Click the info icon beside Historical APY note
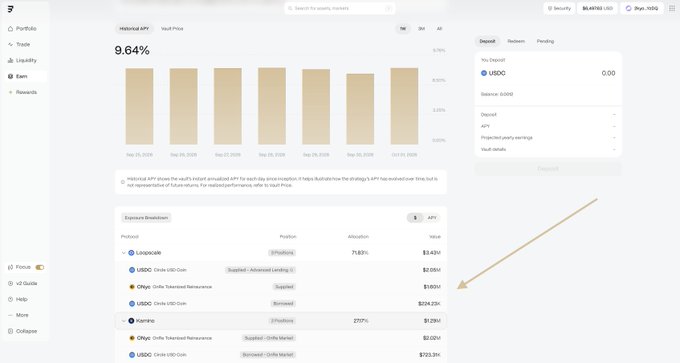Viewport: 680px width, 363px height. (x=123, y=182)
